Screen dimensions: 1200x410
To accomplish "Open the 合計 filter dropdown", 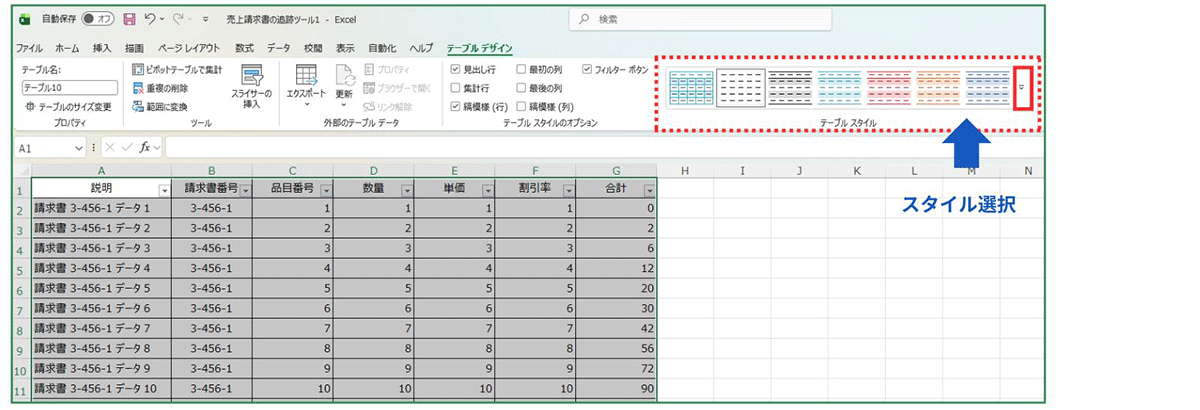I will [649, 190].
